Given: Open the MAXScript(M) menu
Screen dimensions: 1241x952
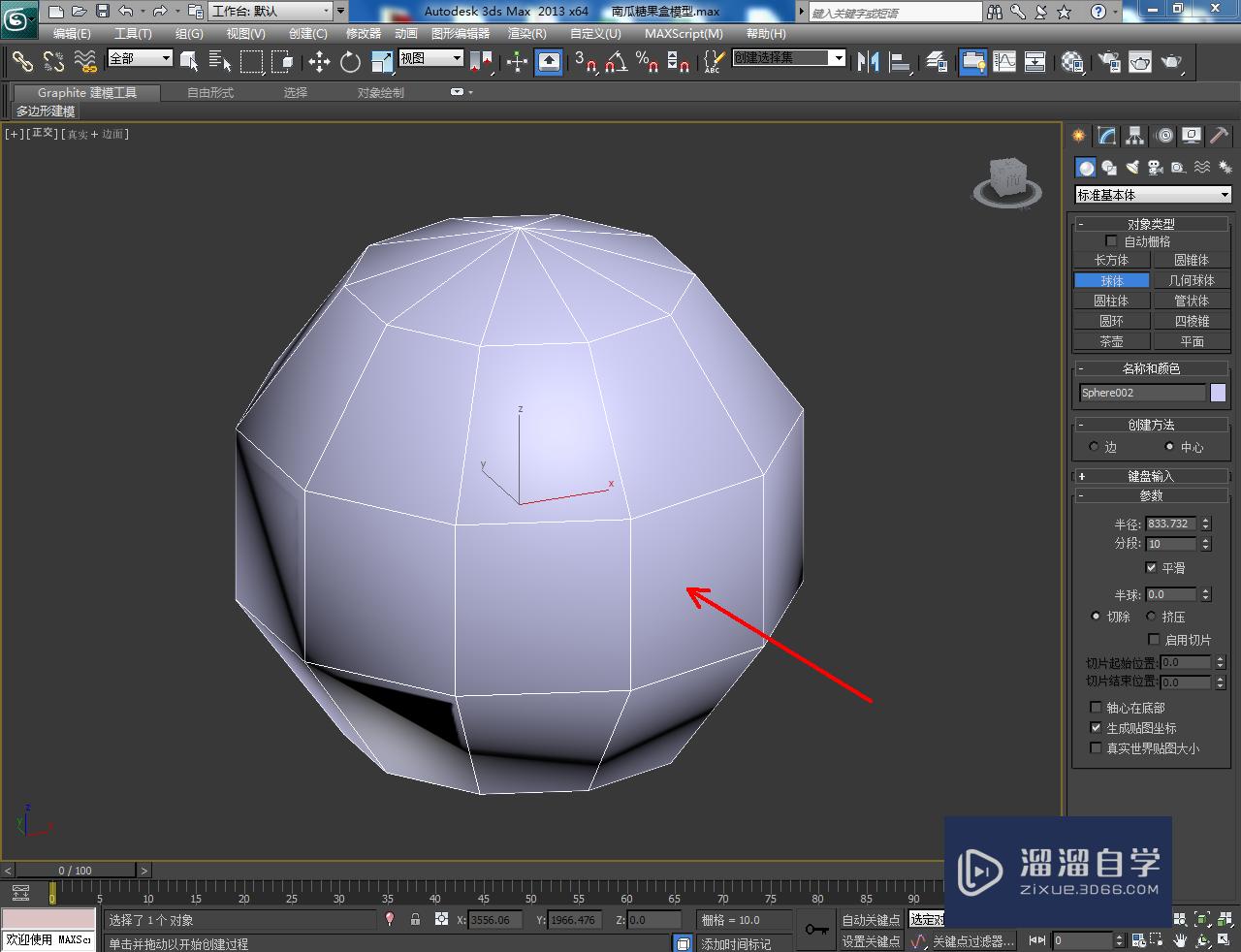Looking at the screenshot, I should coord(684,33).
